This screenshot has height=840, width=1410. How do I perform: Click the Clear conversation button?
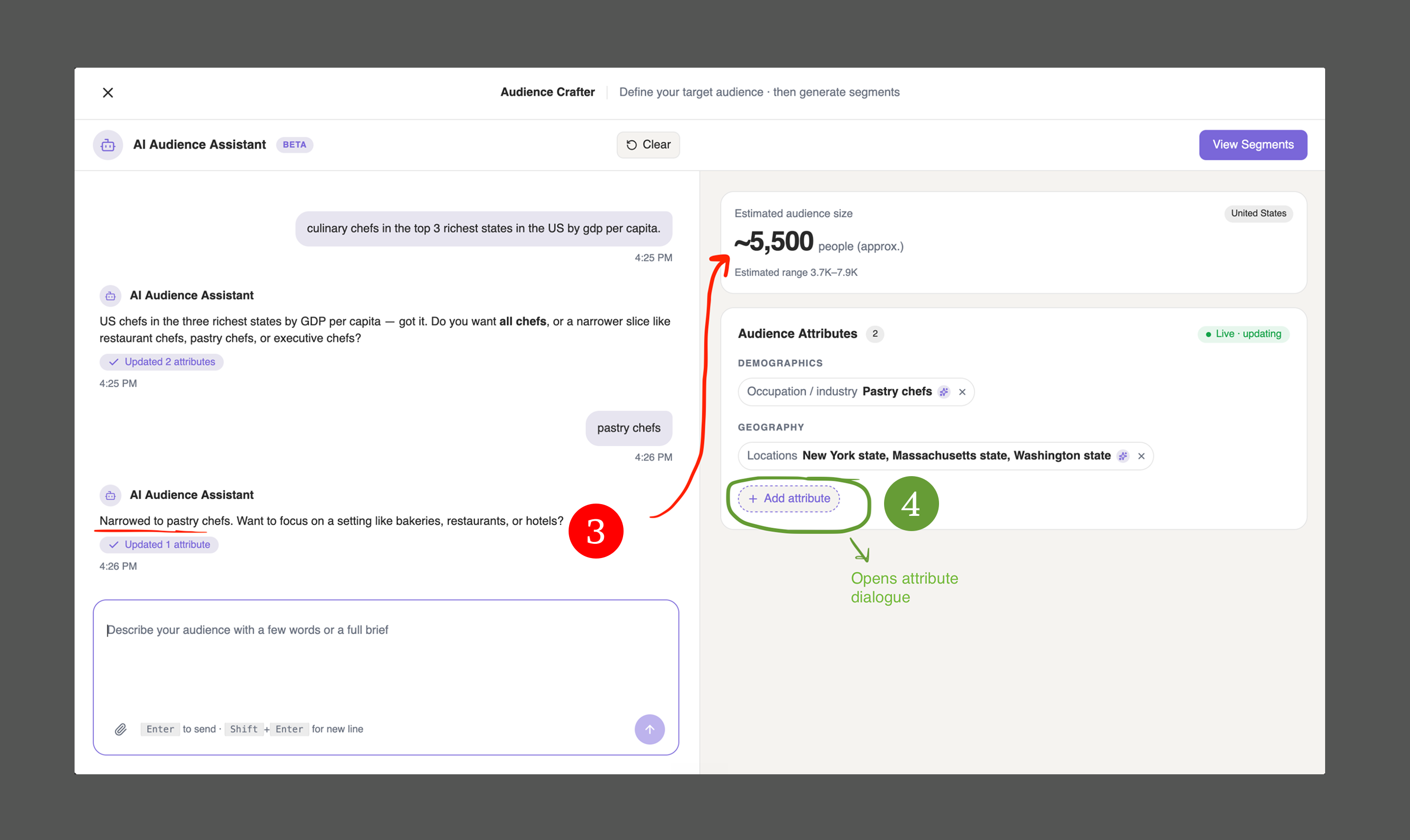(x=648, y=145)
